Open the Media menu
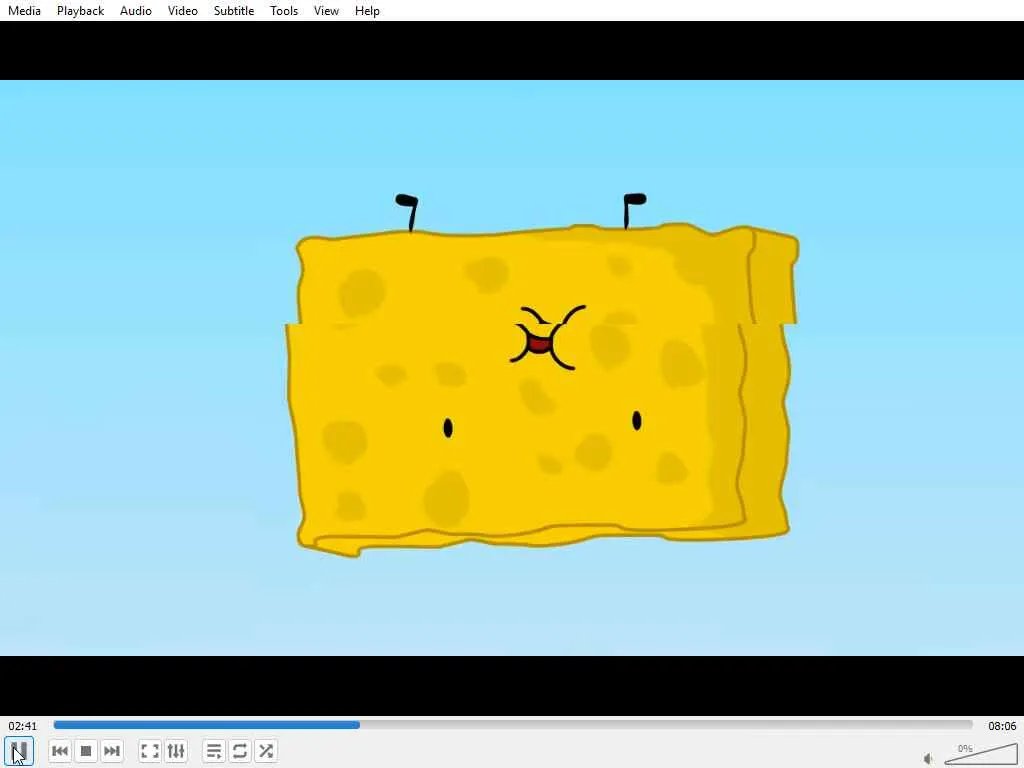Viewport: 1024px width, 768px height. 24,10
